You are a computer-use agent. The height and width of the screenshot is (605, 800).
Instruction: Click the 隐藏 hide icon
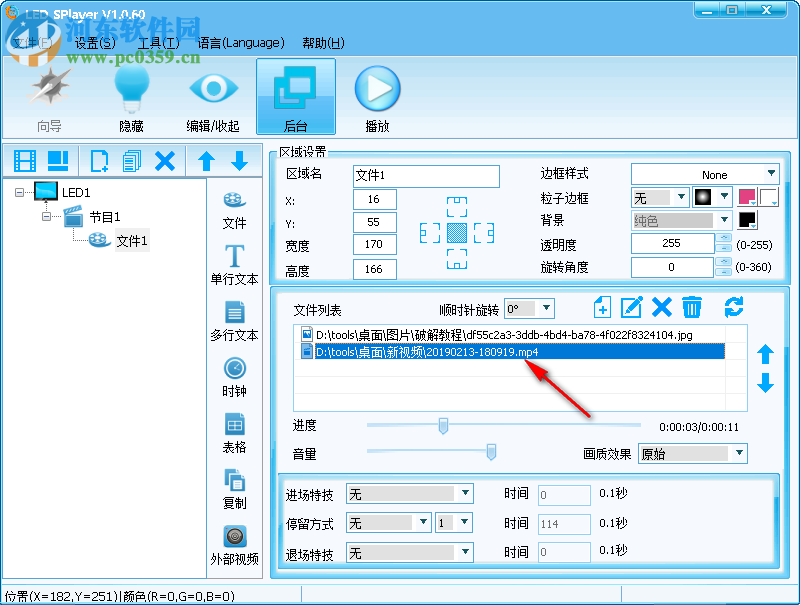click(x=133, y=97)
